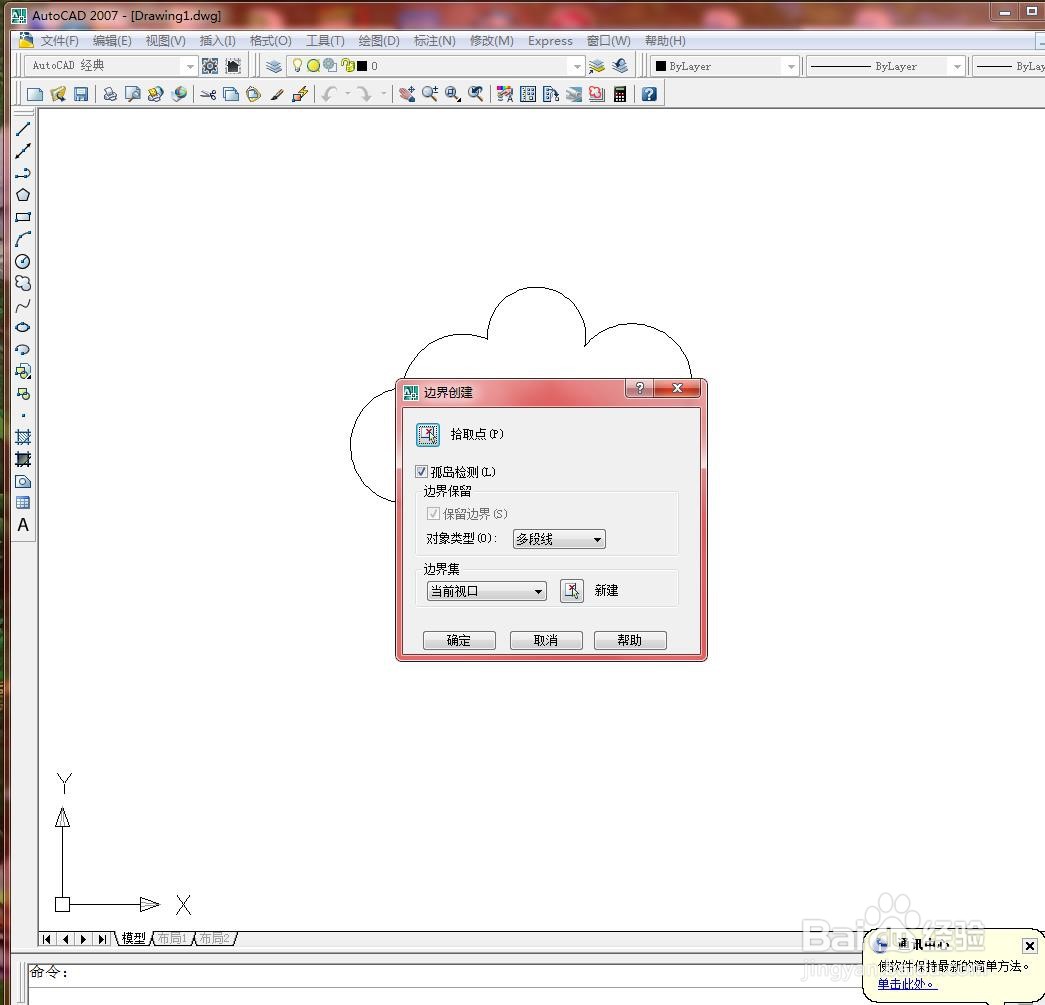
Task: Select the Arc tool
Action: (23, 239)
